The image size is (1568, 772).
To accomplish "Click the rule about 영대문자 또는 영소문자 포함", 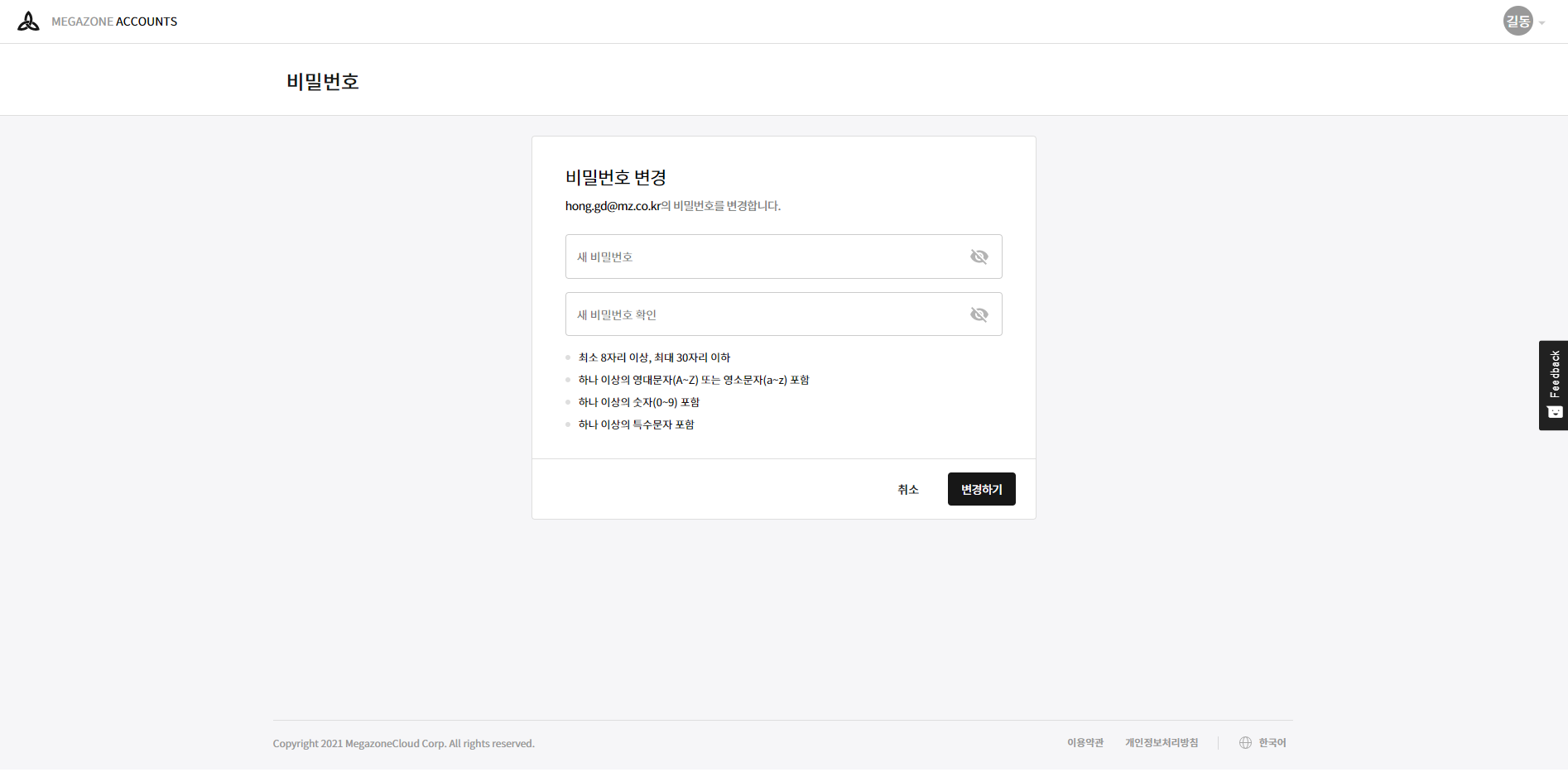I will (694, 380).
